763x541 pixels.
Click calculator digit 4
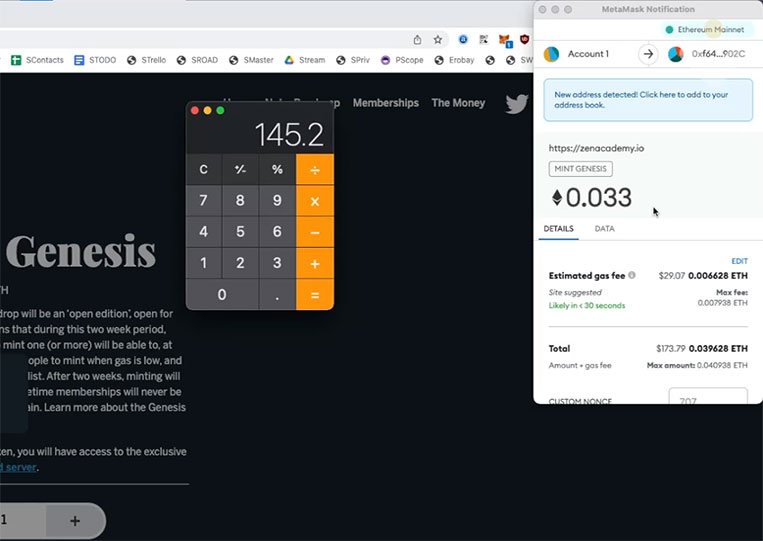(203, 232)
